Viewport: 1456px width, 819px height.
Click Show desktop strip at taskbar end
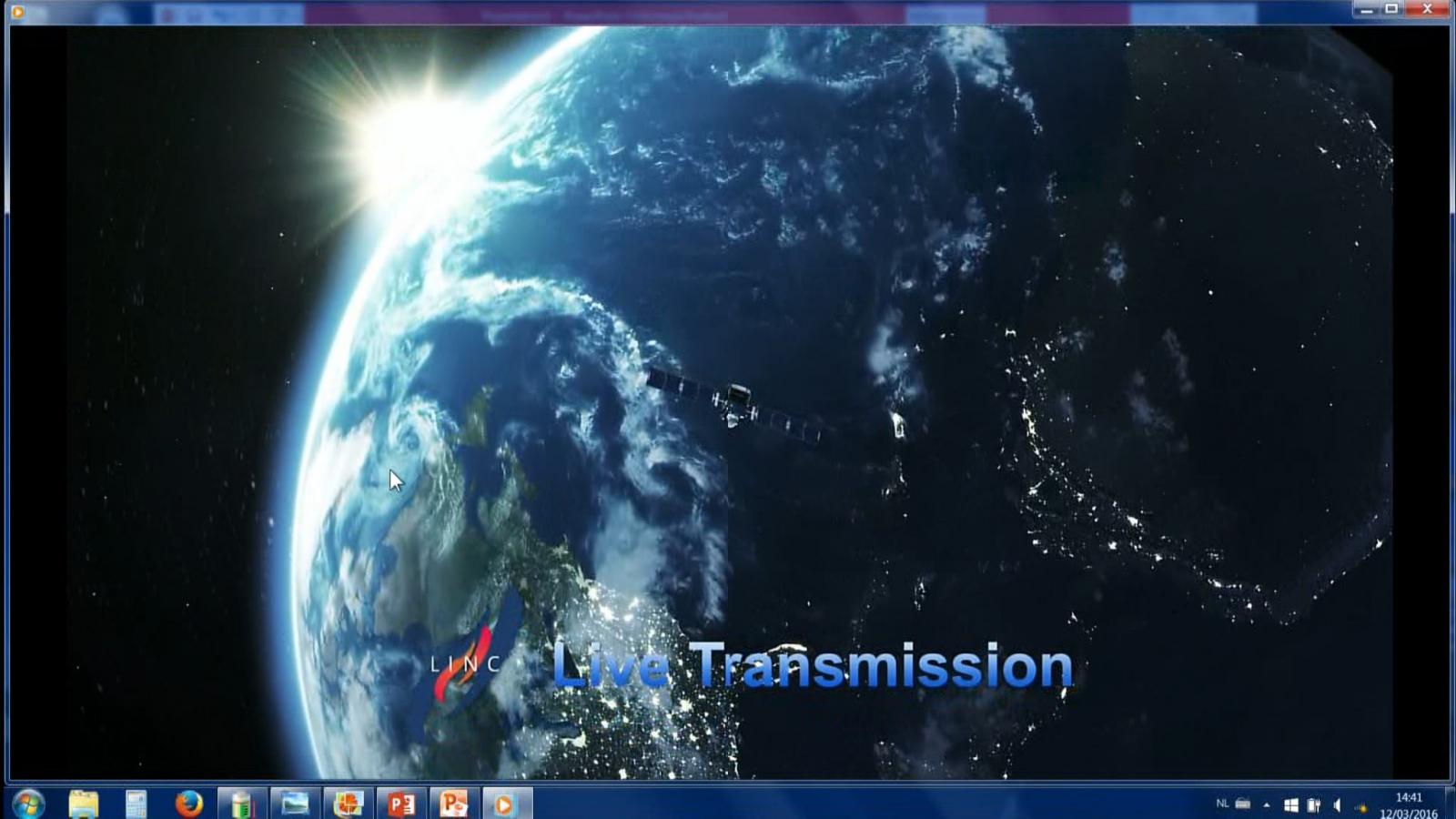click(x=1449, y=804)
